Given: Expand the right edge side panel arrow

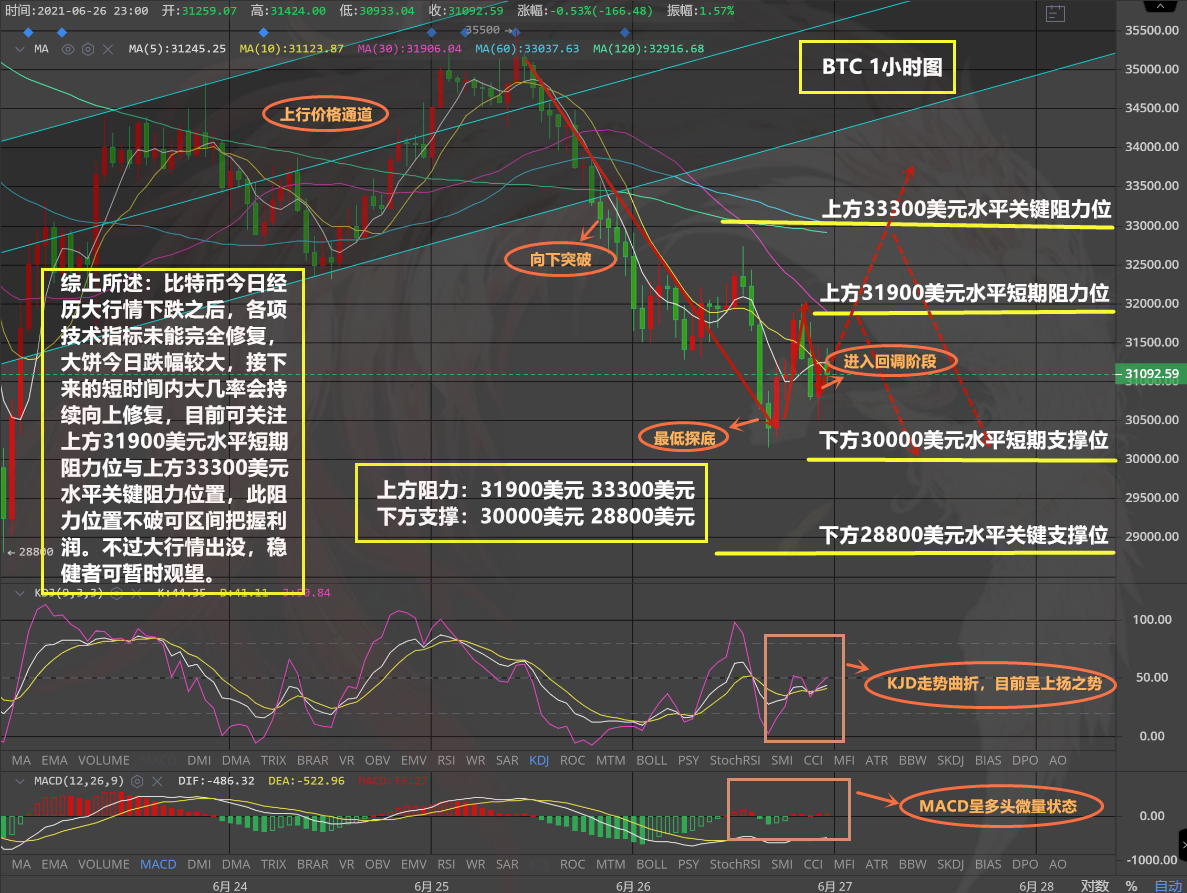Looking at the screenshot, I should tap(1183, 844).
